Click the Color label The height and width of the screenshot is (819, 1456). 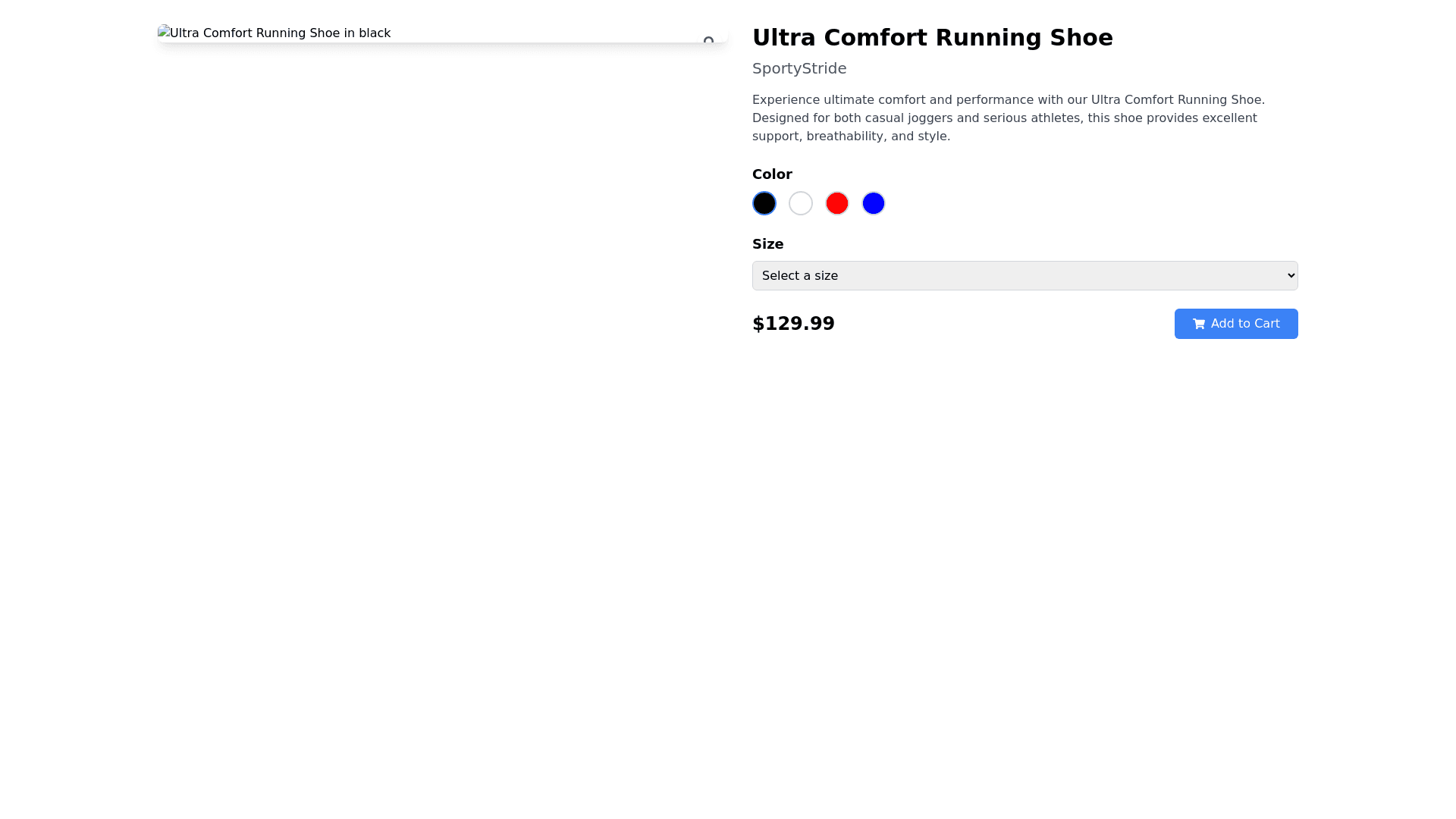[772, 174]
